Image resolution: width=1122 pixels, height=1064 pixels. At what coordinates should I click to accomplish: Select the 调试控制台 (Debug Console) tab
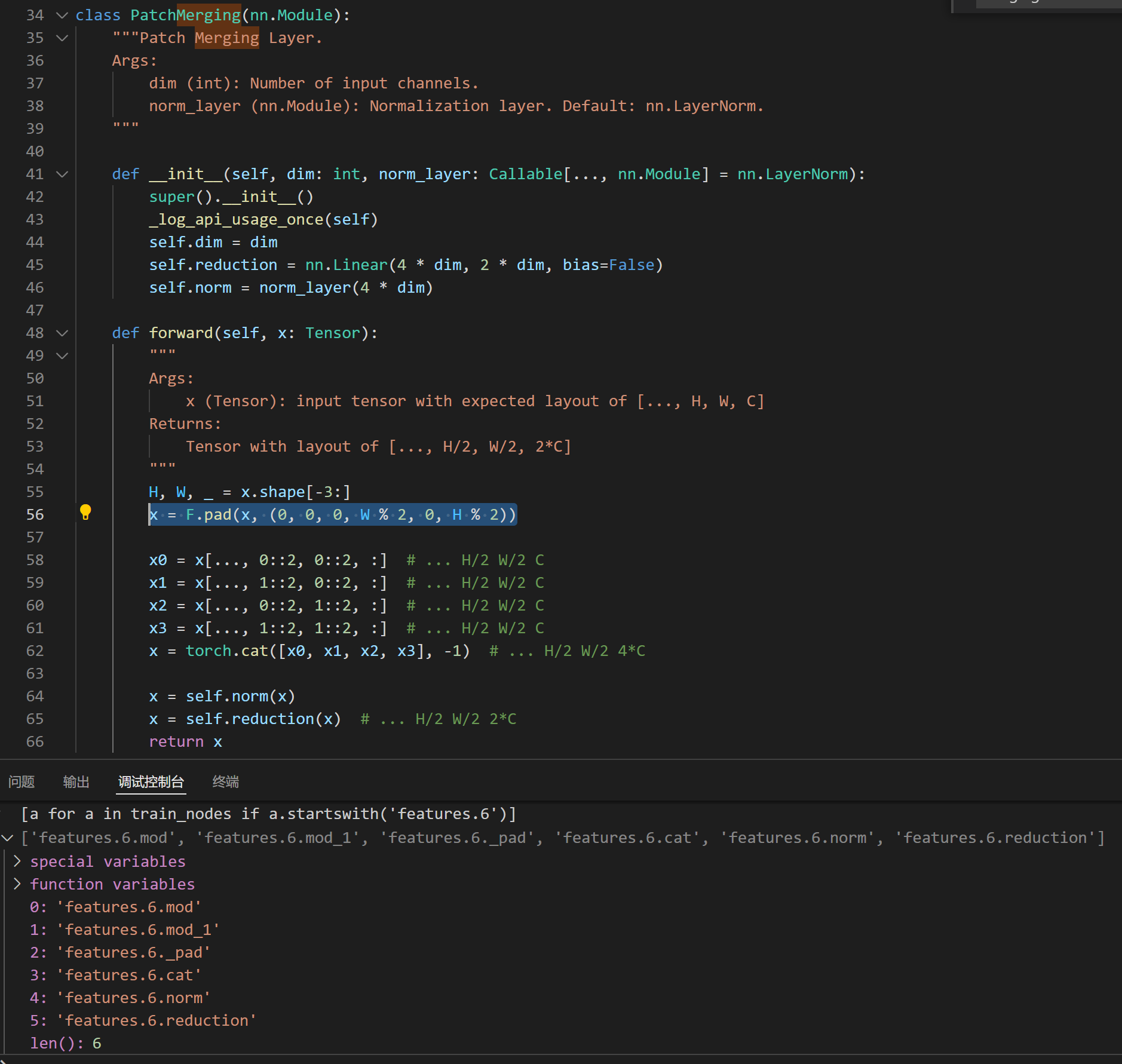[x=151, y=781]
